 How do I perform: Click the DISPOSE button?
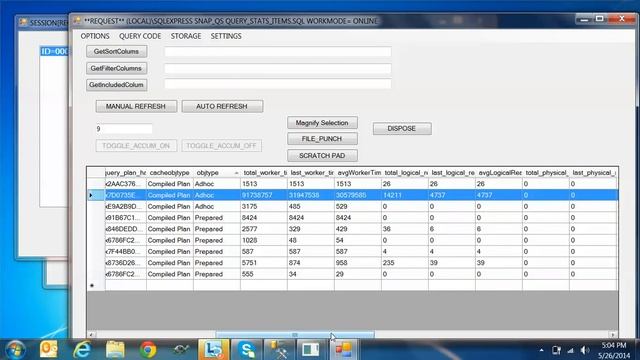coord(402,128)
